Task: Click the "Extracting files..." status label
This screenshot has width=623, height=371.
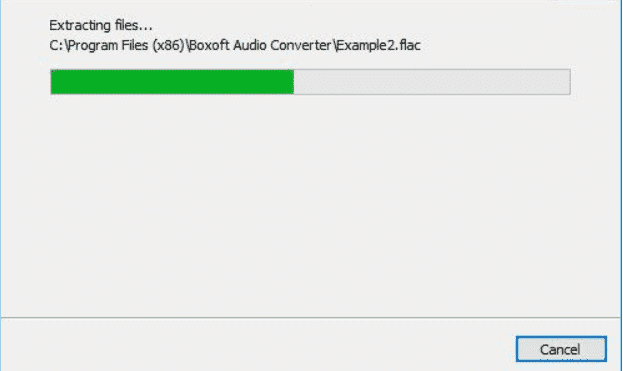Action: click(101, 25)
